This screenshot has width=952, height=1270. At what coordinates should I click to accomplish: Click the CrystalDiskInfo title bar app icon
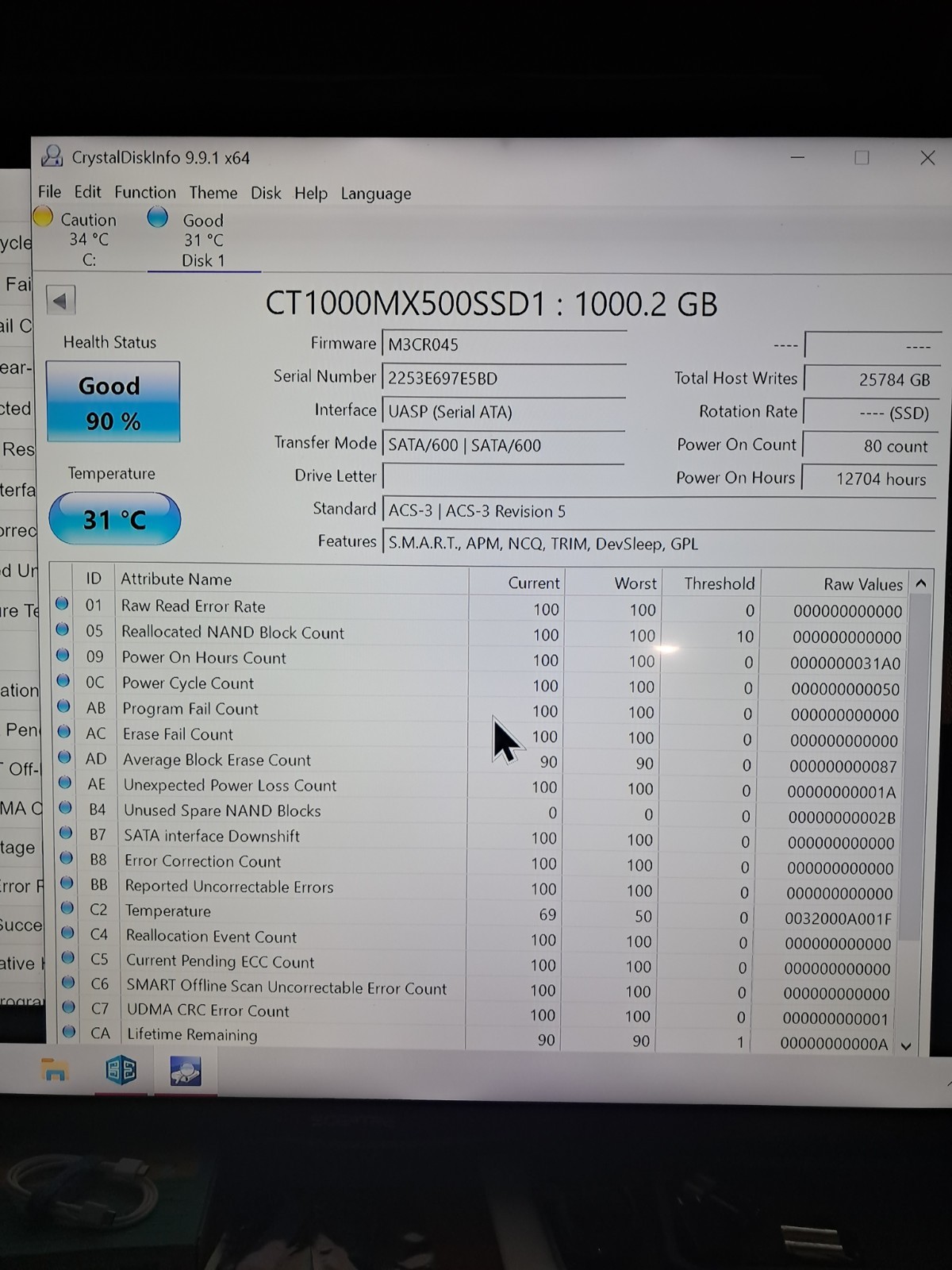tap(52, 156)
